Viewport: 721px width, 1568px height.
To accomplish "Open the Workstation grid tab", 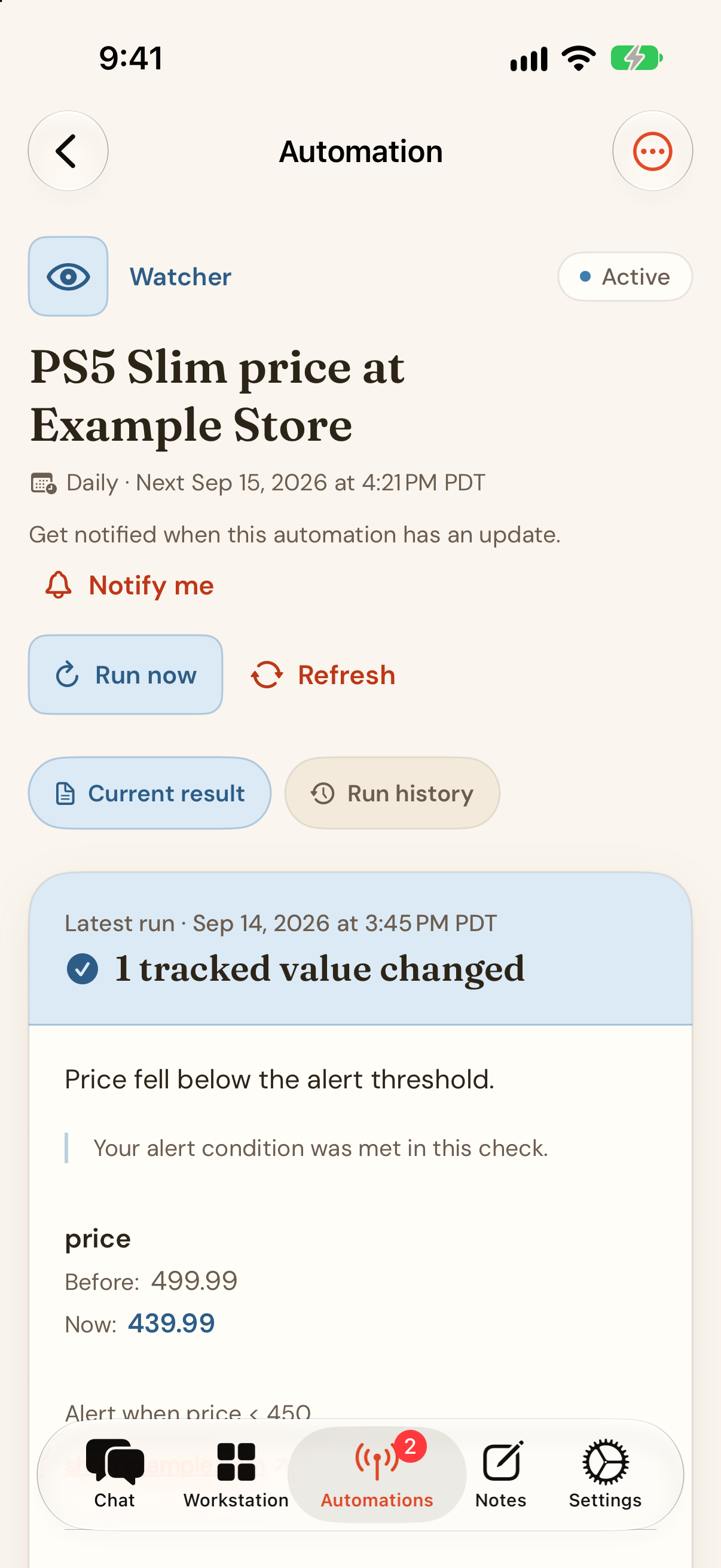I will [236, 1474].
